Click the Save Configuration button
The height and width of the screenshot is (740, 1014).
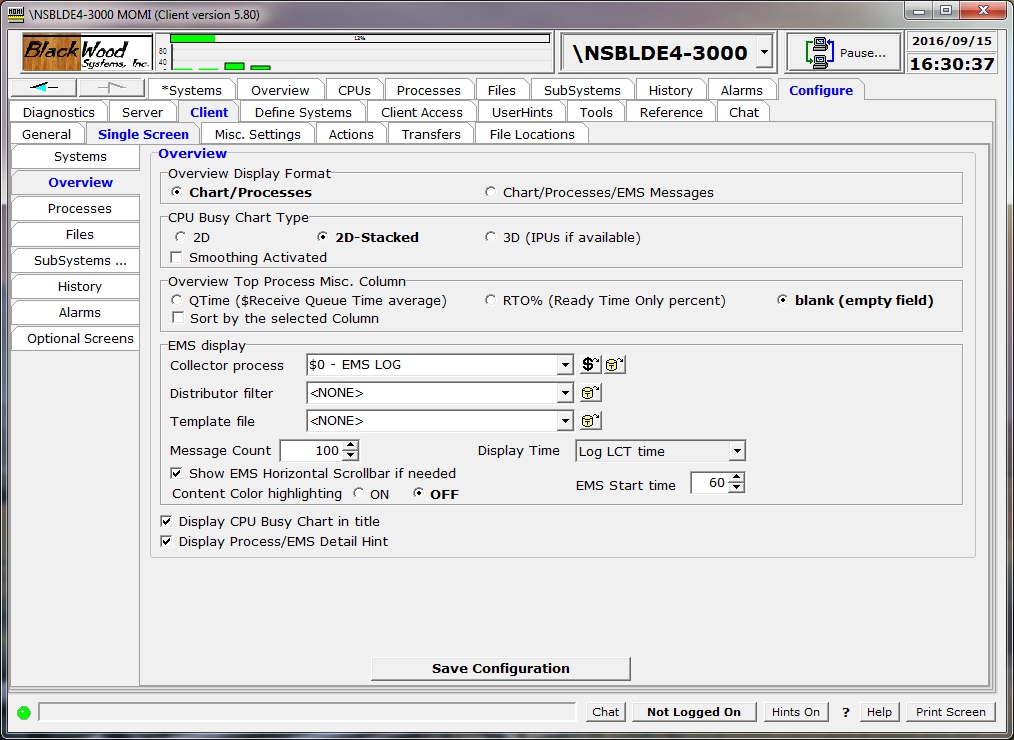pos(500,668)
